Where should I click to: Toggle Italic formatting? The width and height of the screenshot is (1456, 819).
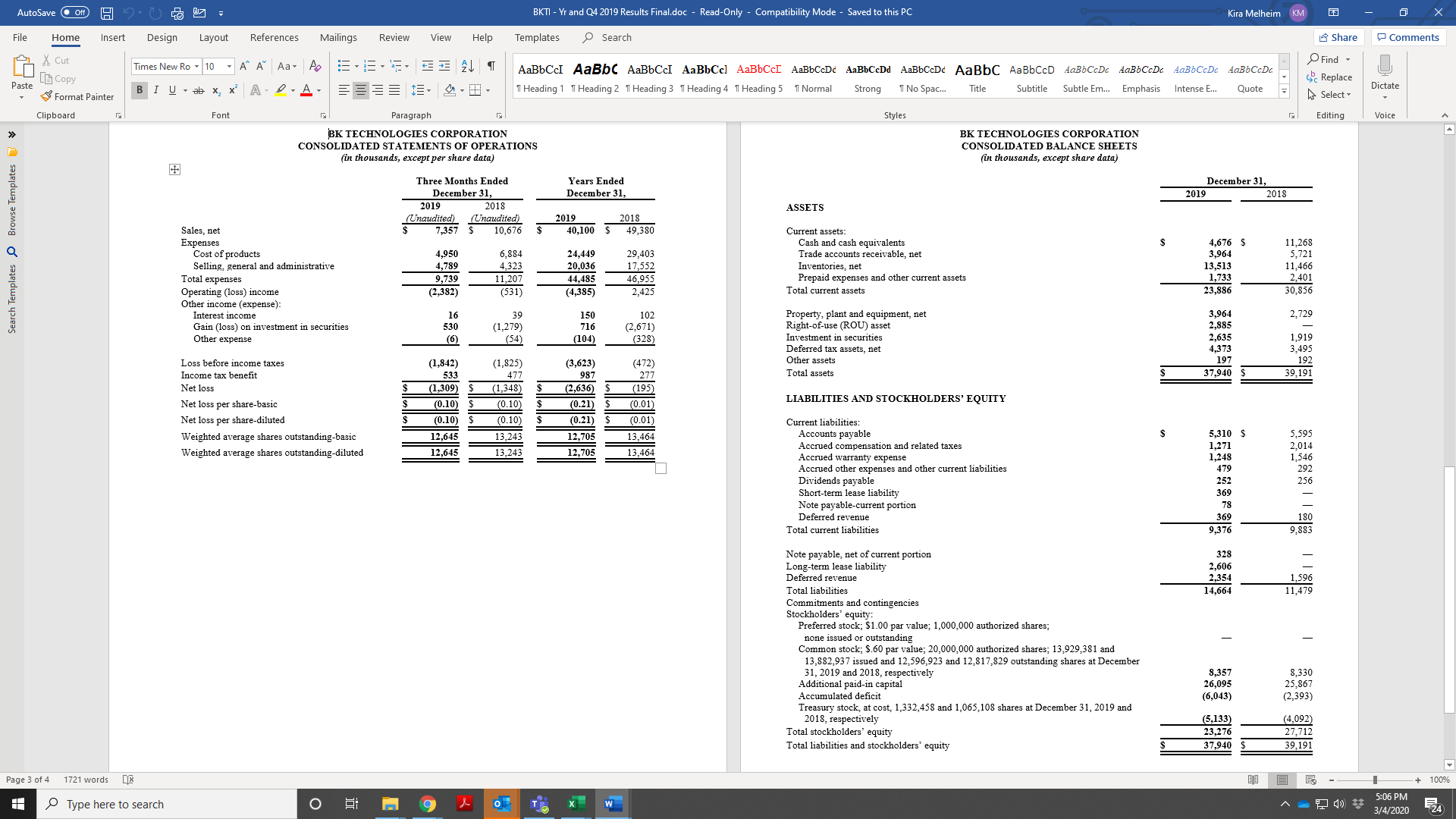coord(156,90)
